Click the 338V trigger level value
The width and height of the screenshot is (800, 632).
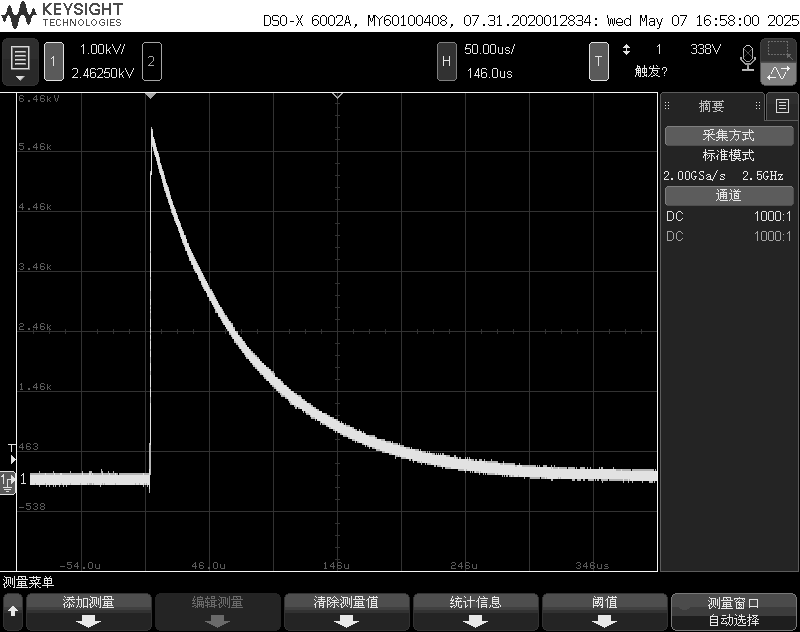705,49
